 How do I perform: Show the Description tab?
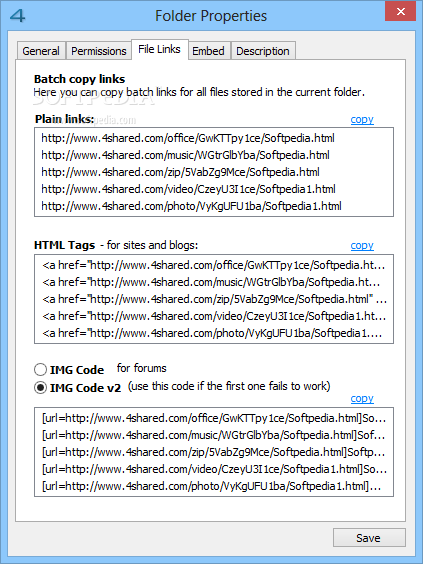[x=263, y=51]
